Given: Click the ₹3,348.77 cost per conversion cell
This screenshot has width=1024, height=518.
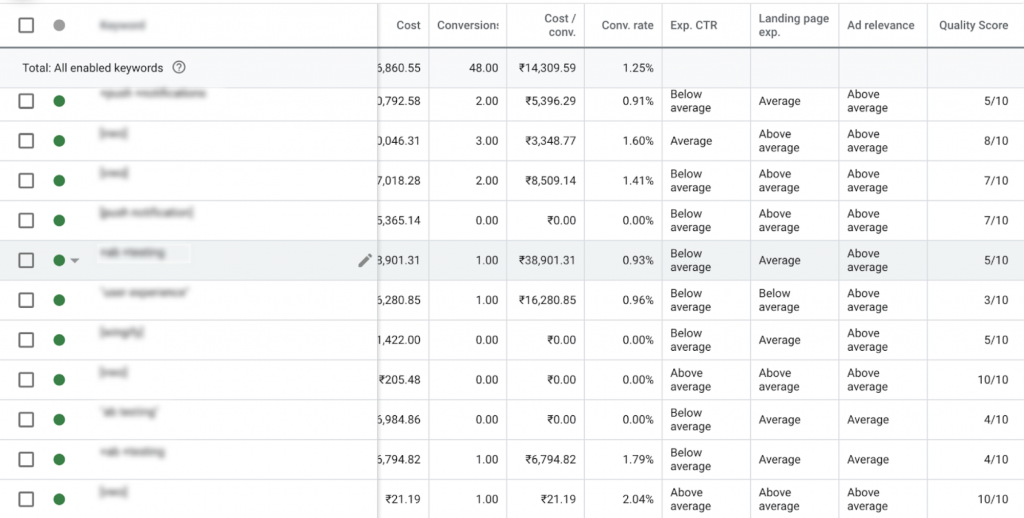Looking at the screenshot, I should [x=551, y=141].
